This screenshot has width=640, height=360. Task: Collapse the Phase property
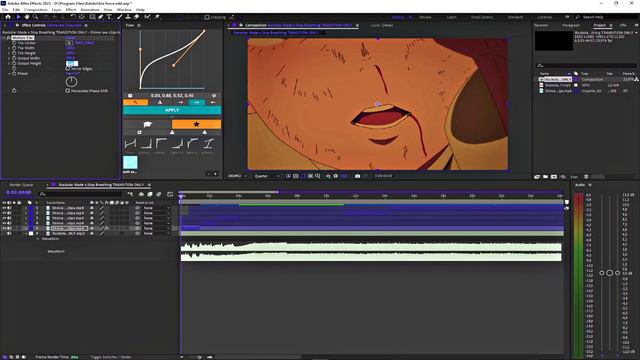pos(9,73)
